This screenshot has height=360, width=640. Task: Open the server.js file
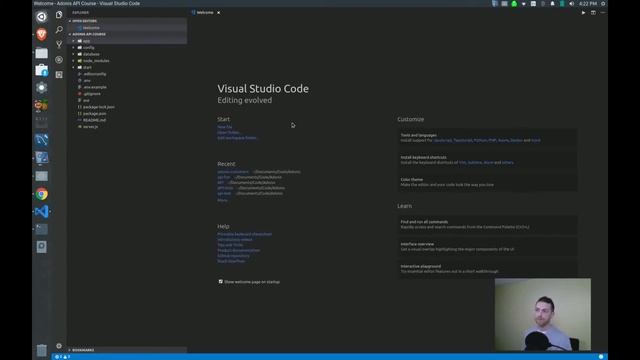click(x=128, y=127)
